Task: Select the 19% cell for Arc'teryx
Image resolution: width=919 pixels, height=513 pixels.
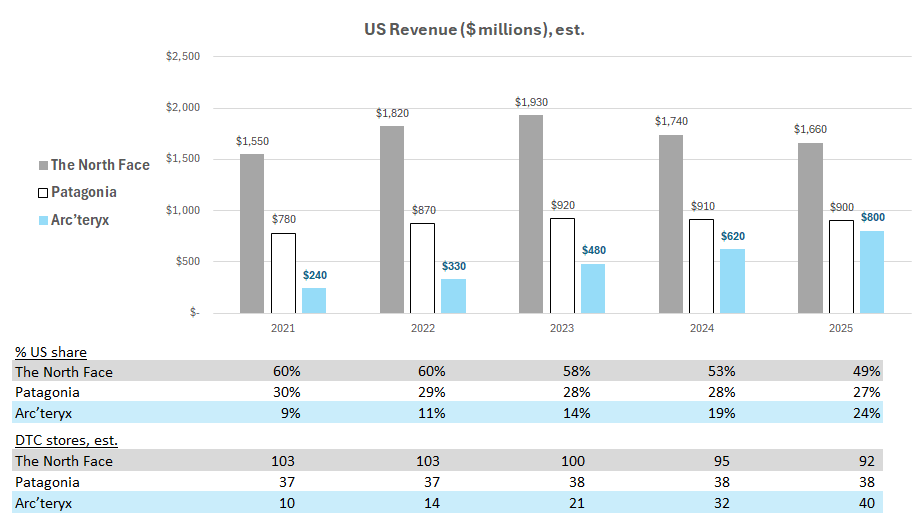Action: coord(721,413)
